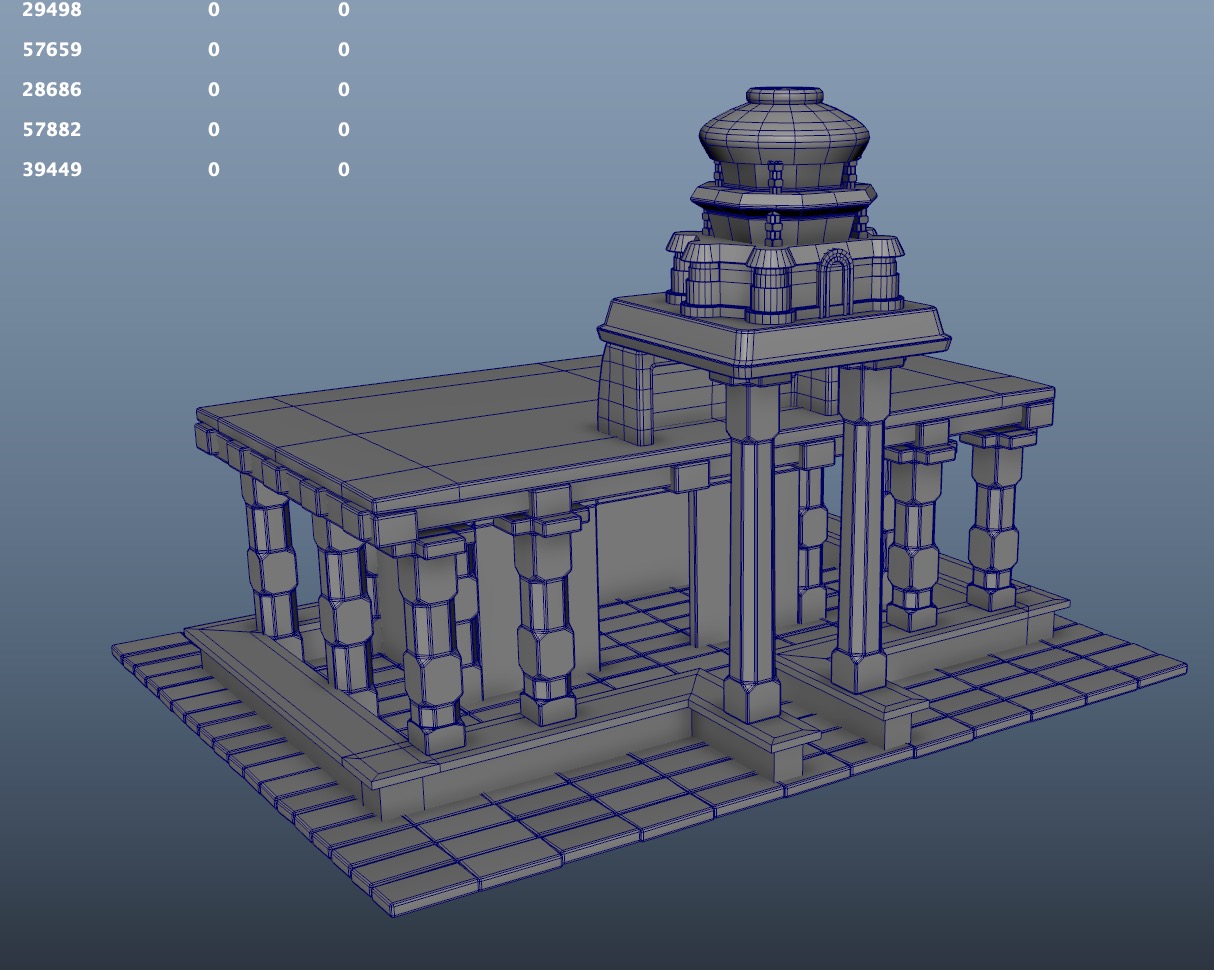Screen dimensions: 1214x970
Task: Pick the right tall pillar under the tower
Action: (862, 530)
